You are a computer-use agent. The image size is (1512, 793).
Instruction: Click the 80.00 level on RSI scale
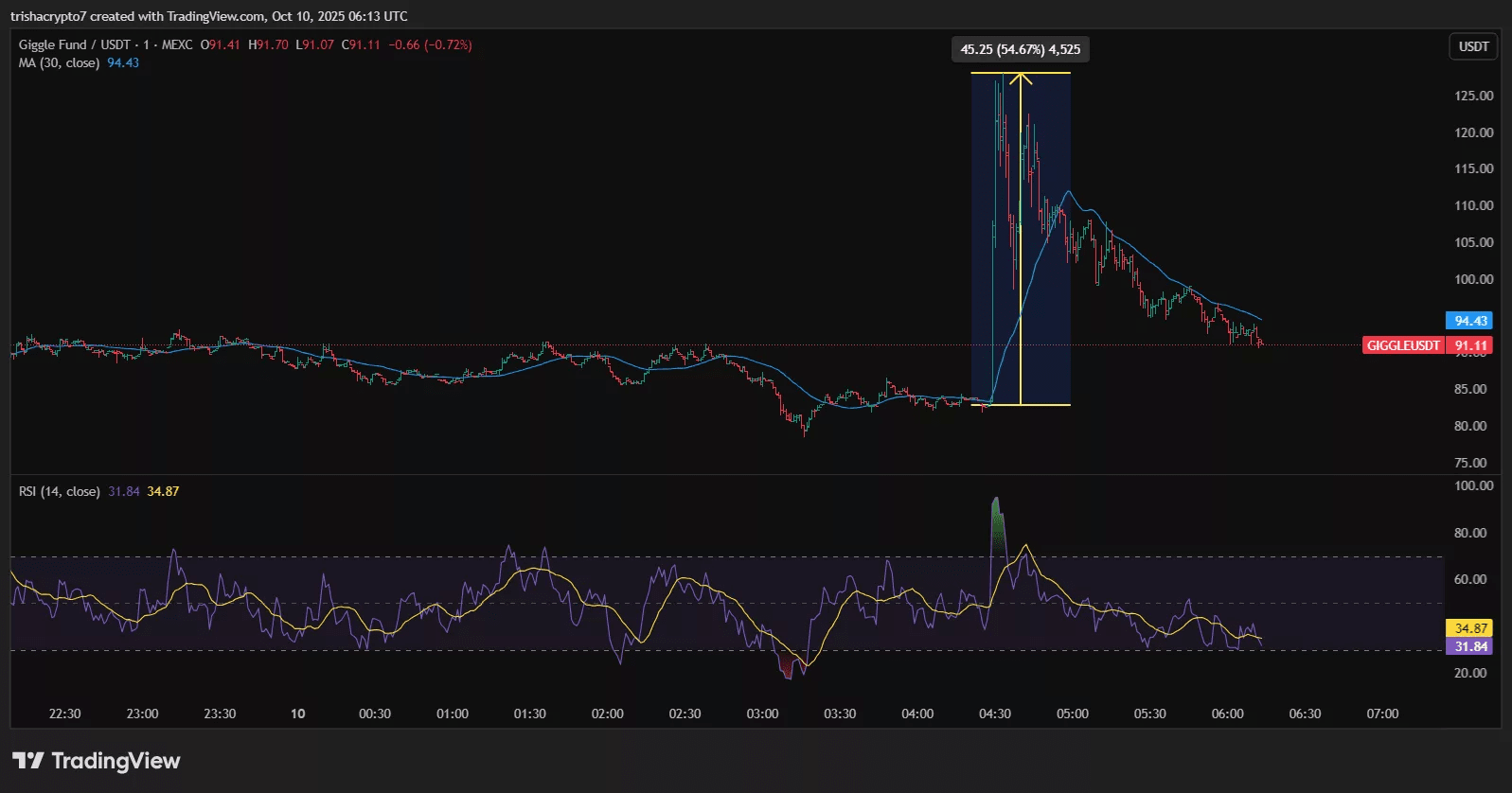coord(1470,533)
